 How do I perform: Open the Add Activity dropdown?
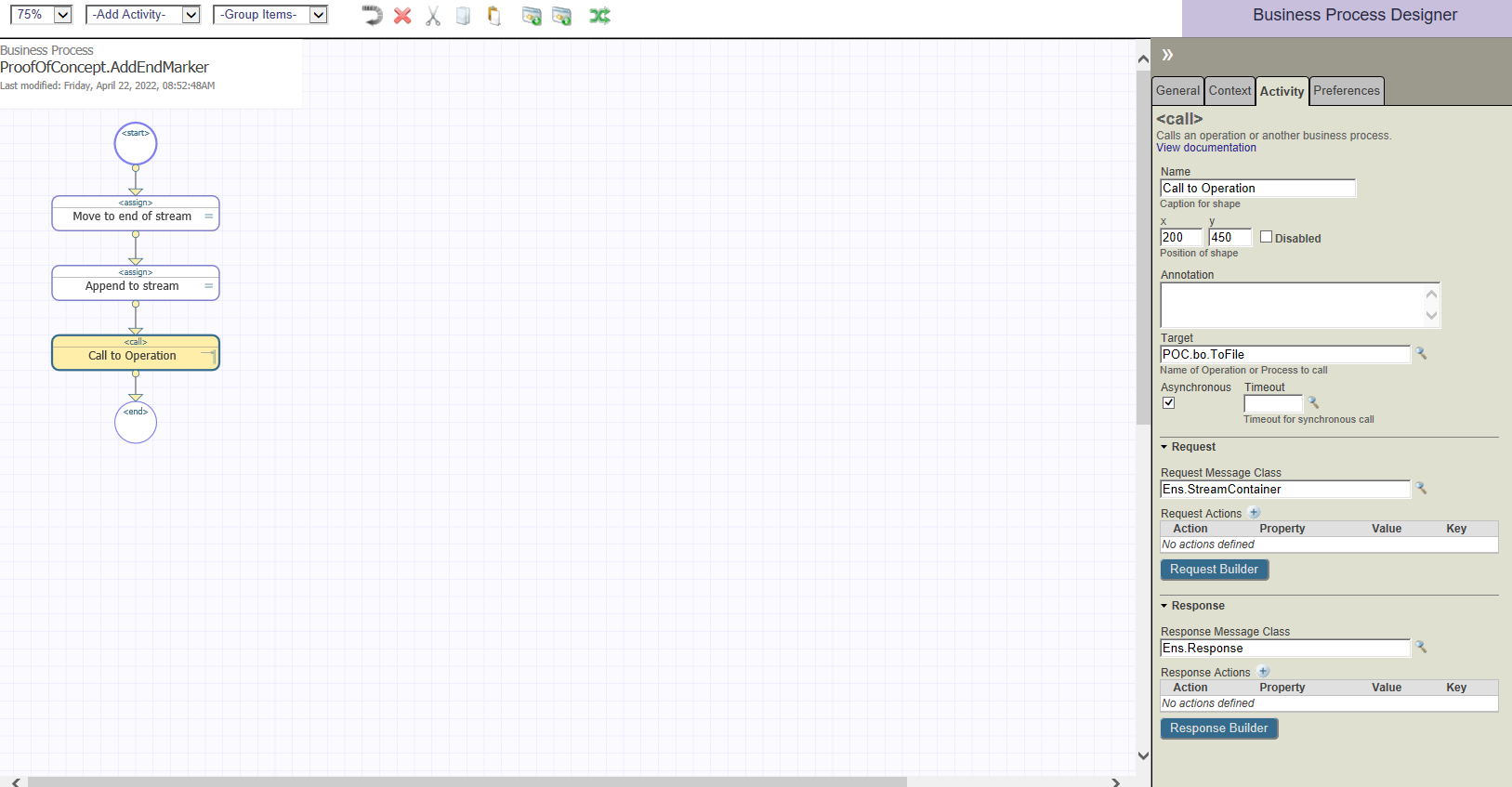[x=143, y=15]
